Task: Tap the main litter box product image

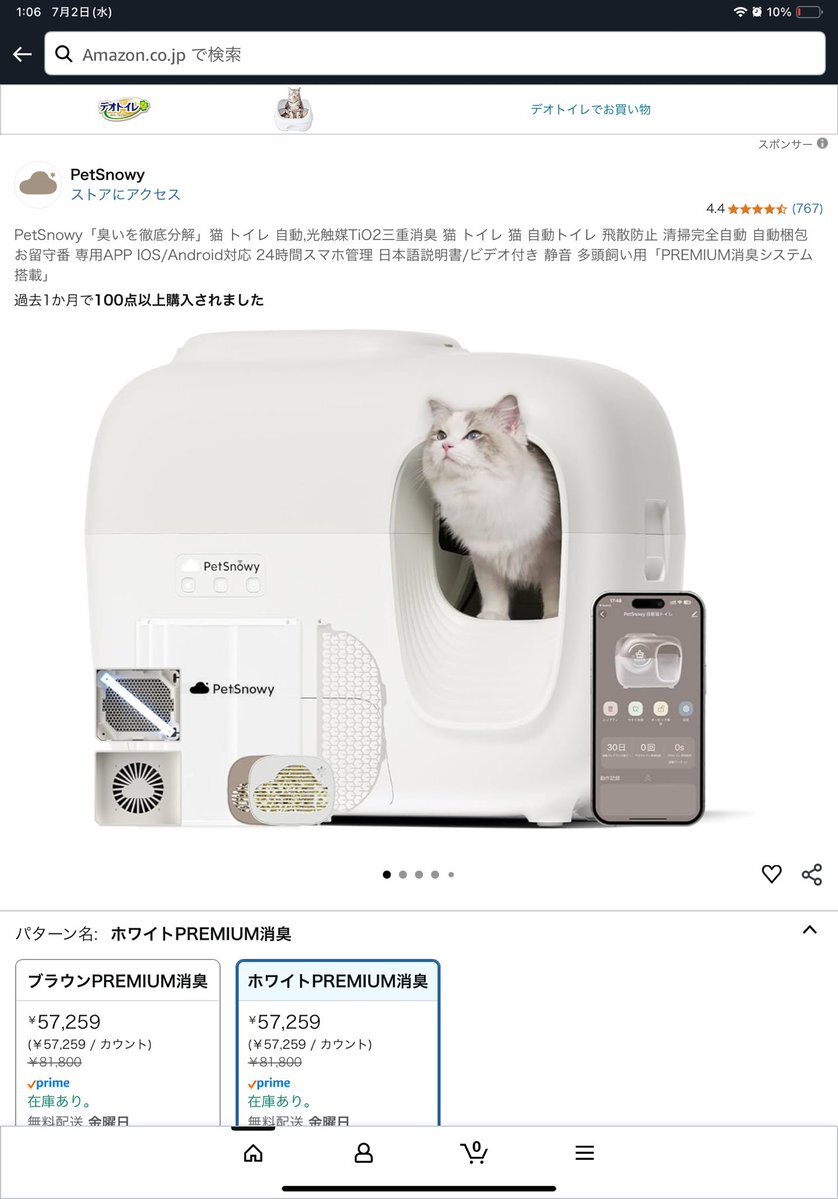Action: coord(395,579)
